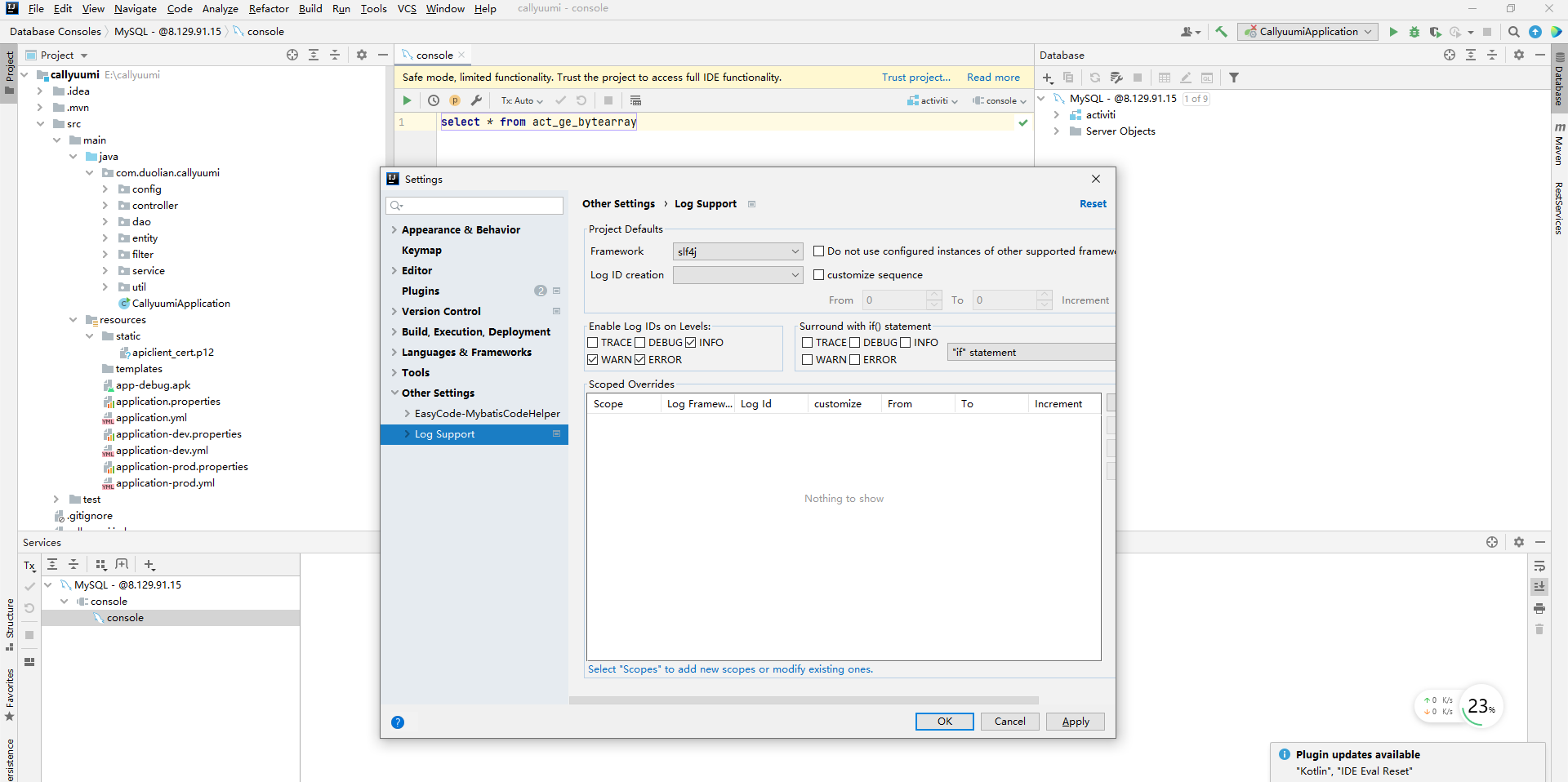Check ERROR under Surround with if() statement
The image size is (1568, 782).
coord(855,360)
